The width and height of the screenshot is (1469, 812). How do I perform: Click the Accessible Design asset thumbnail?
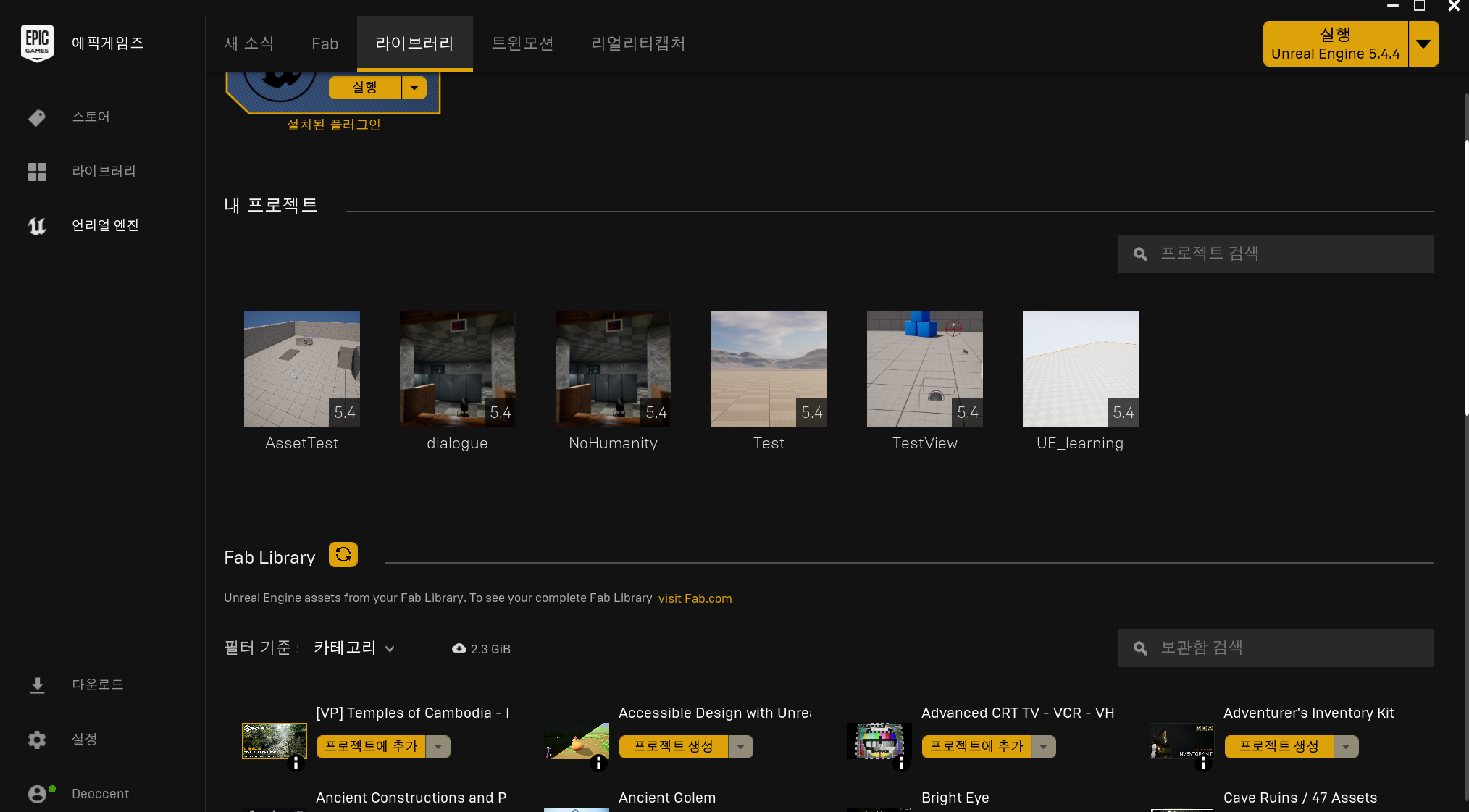577,740
